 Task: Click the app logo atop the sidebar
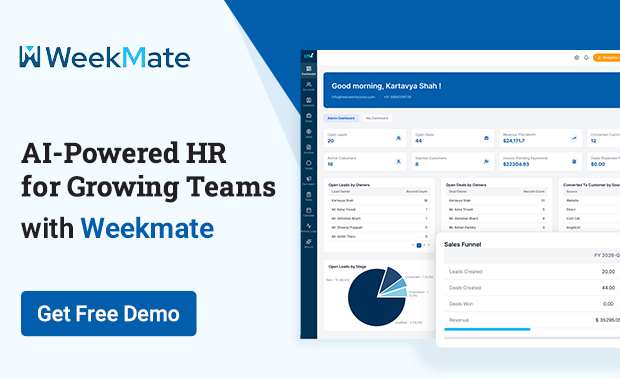click(309, 56)
